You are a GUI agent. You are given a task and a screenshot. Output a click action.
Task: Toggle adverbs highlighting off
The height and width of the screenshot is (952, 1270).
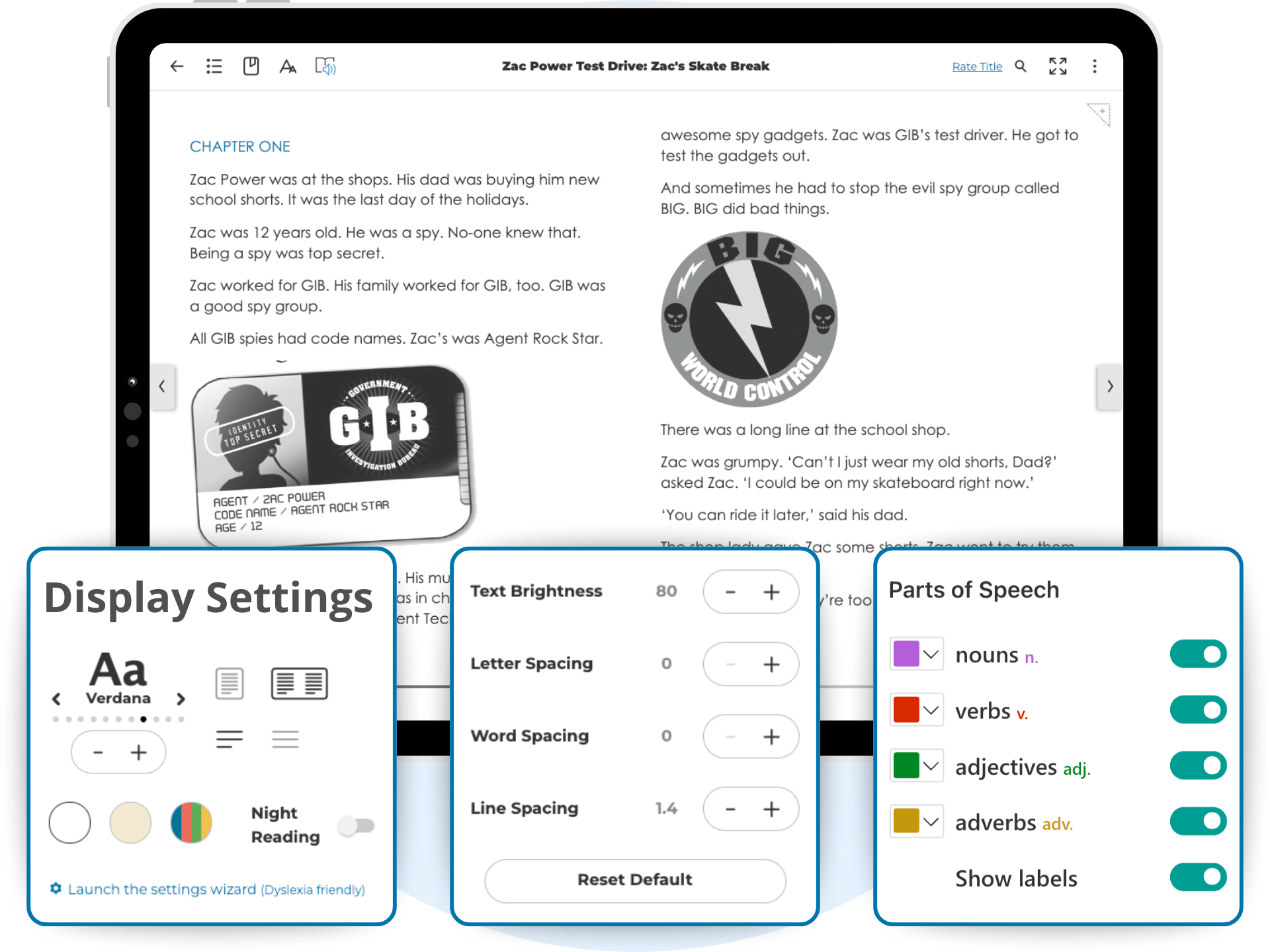(x=1199, y=822)
